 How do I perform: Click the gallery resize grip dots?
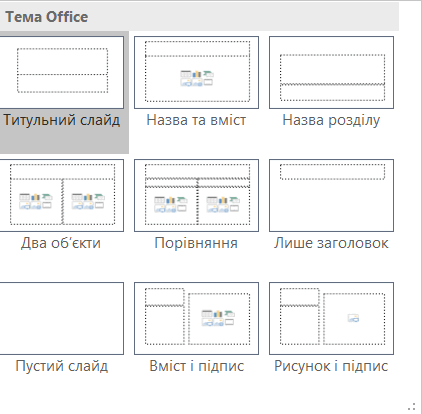pos(412,406)
